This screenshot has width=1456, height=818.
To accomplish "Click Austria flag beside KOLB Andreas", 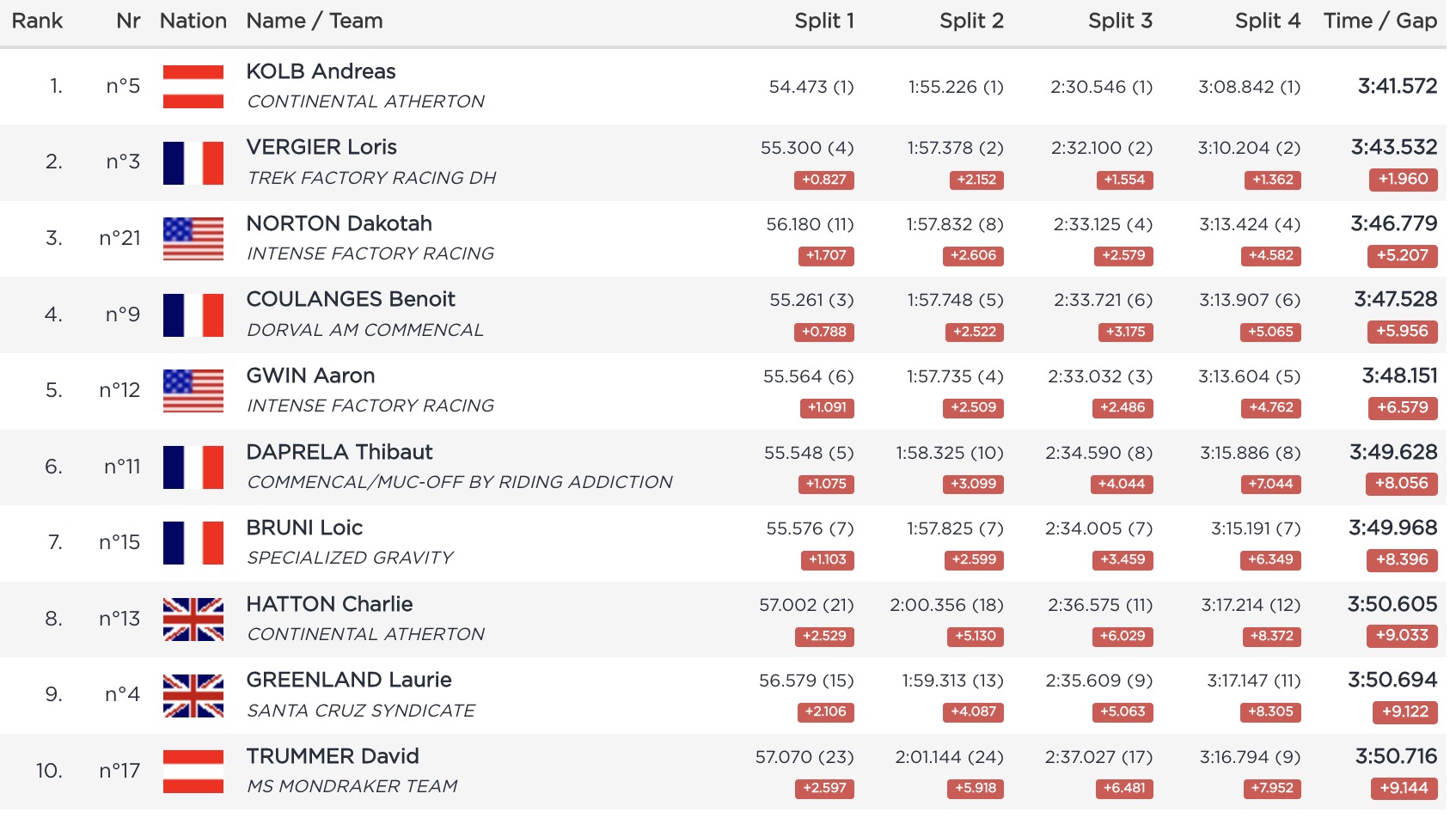I will [x=193, y=87].
